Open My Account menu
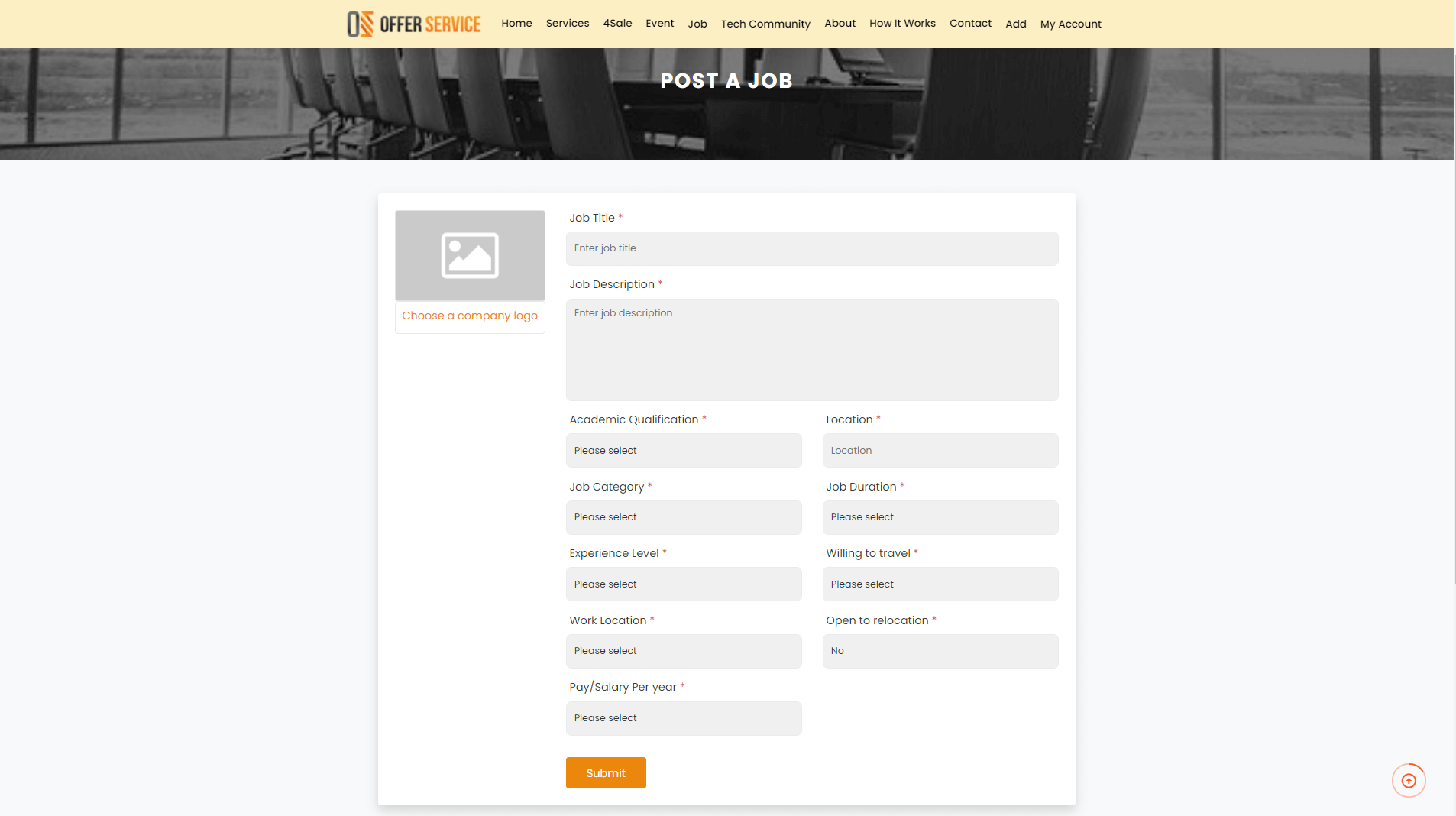Viewport: 1456px width, 816px height. pyautogui.click(x=1070, y=24)
